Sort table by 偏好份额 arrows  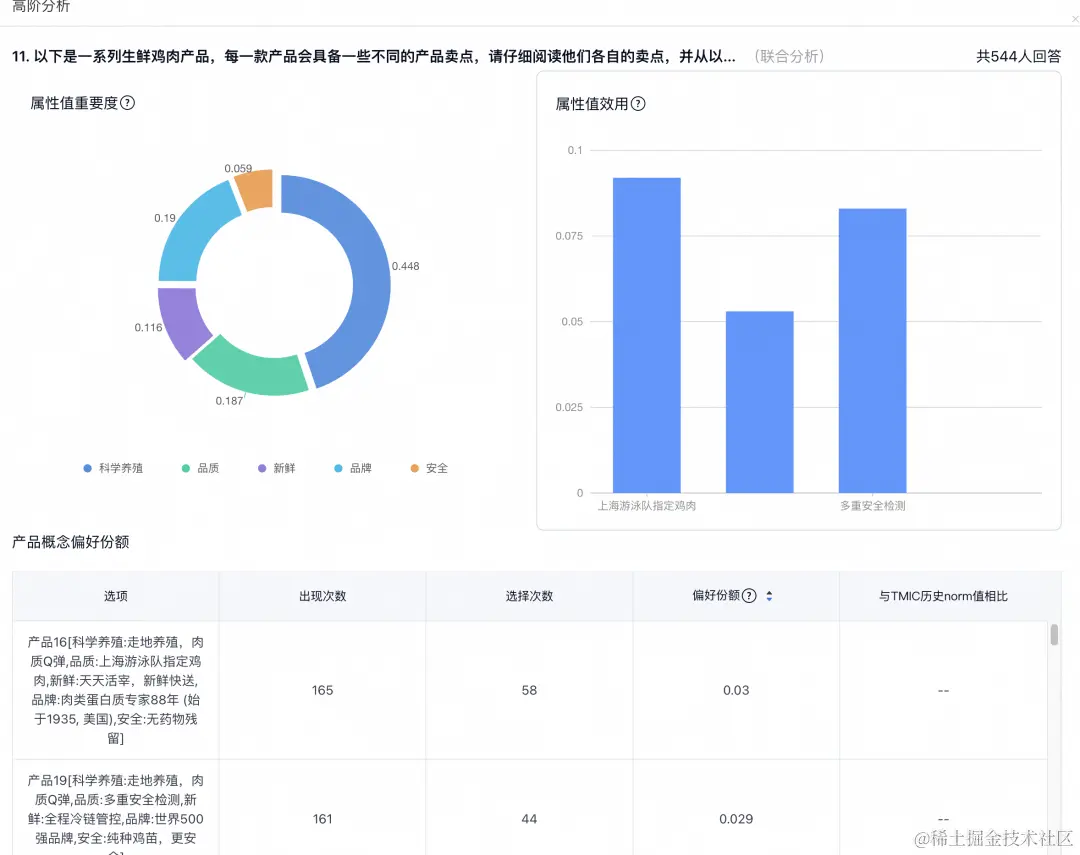(x=769, y=596)
